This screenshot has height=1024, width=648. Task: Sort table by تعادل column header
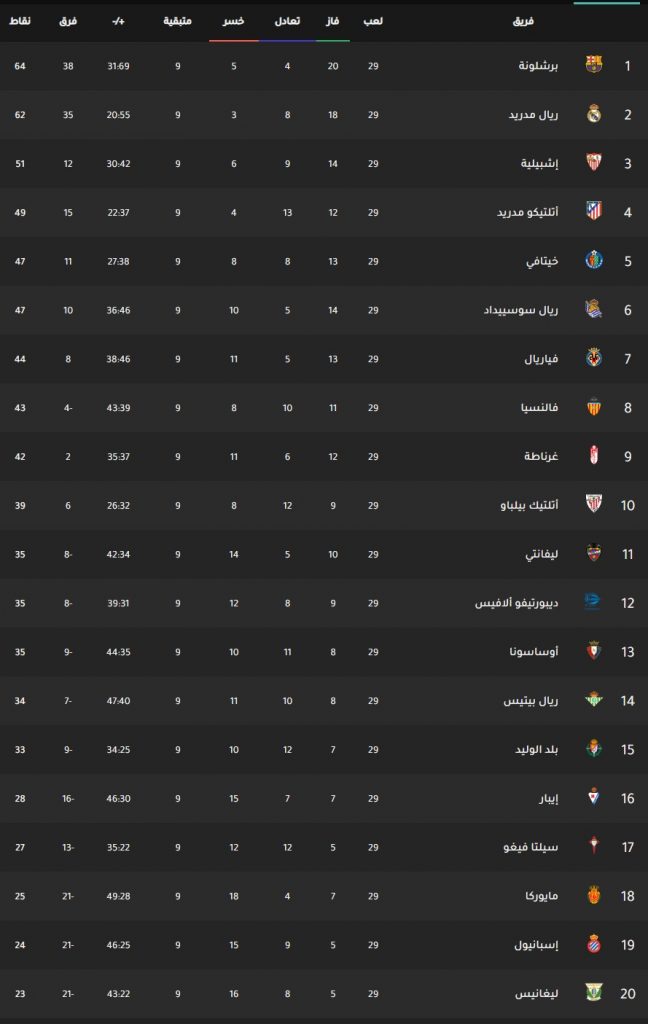(x=287, y=21)
